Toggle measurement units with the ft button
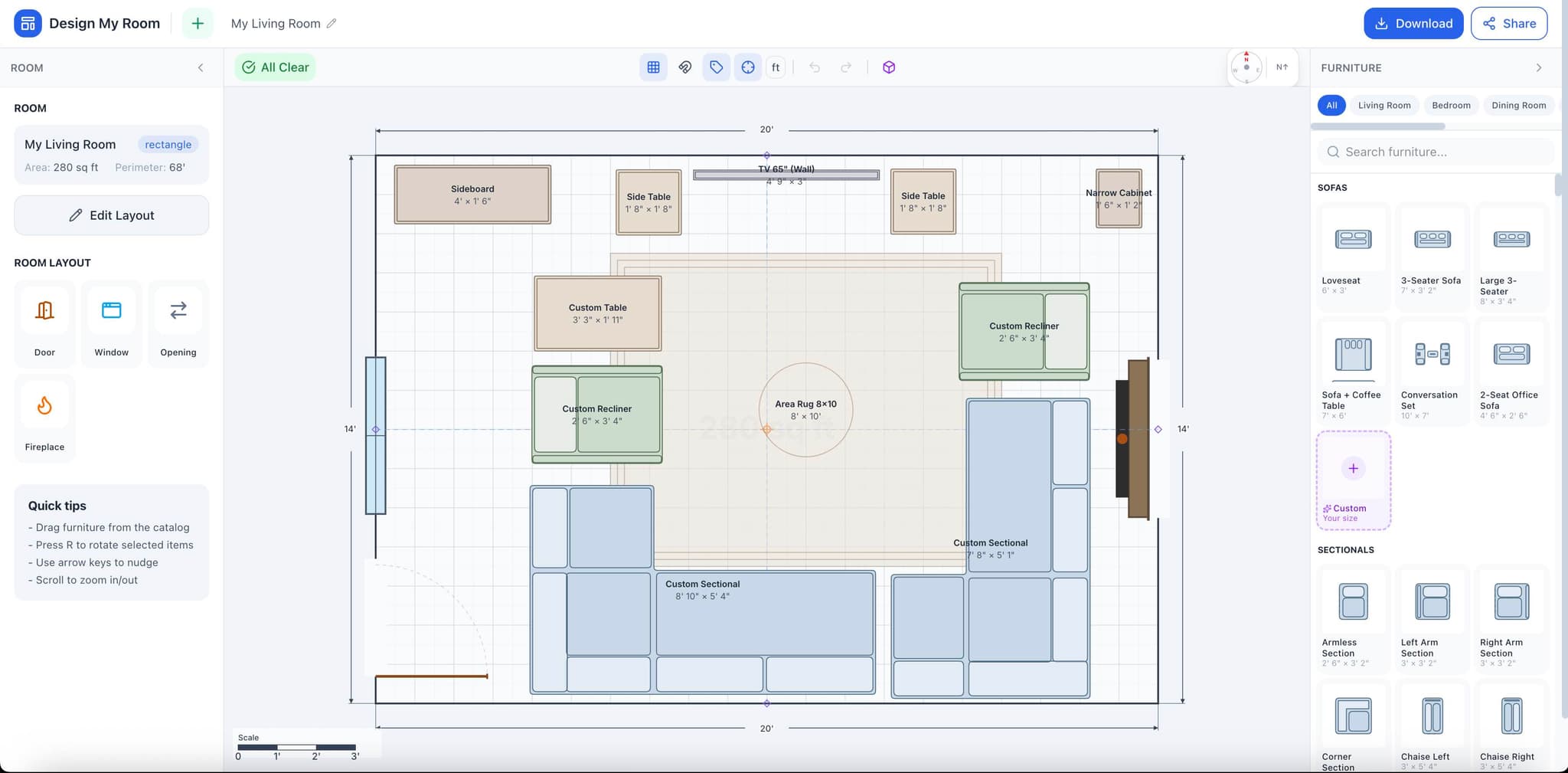Screen dimensions: 1568x773 coord(776,67)
